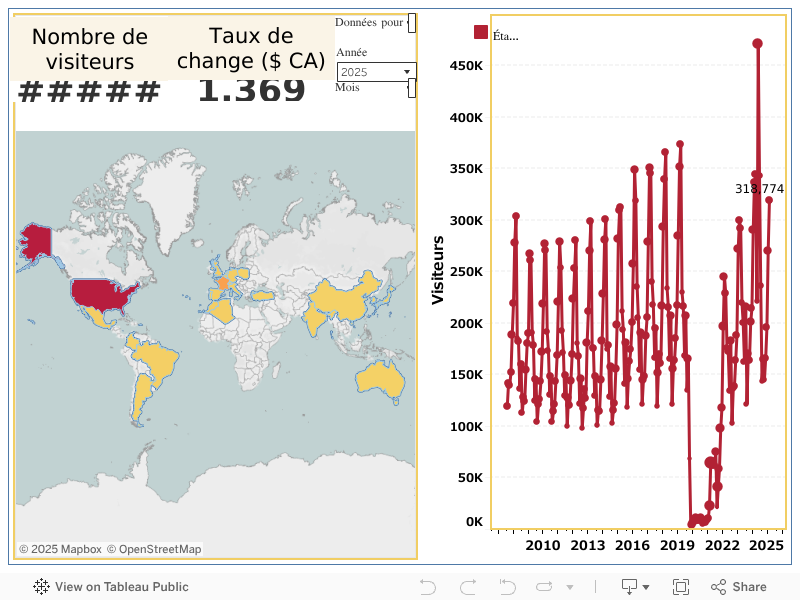The height and width of the screenshot is (600, 800).
Task: Click the 150K axis label
Action: (466, 375)
